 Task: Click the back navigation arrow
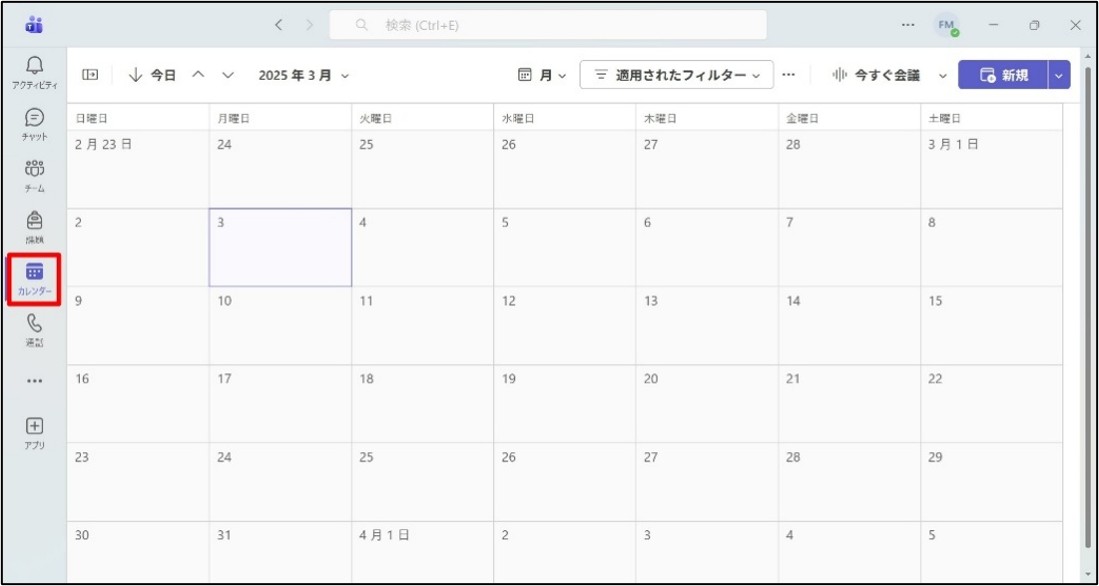[x=279, y=25]
